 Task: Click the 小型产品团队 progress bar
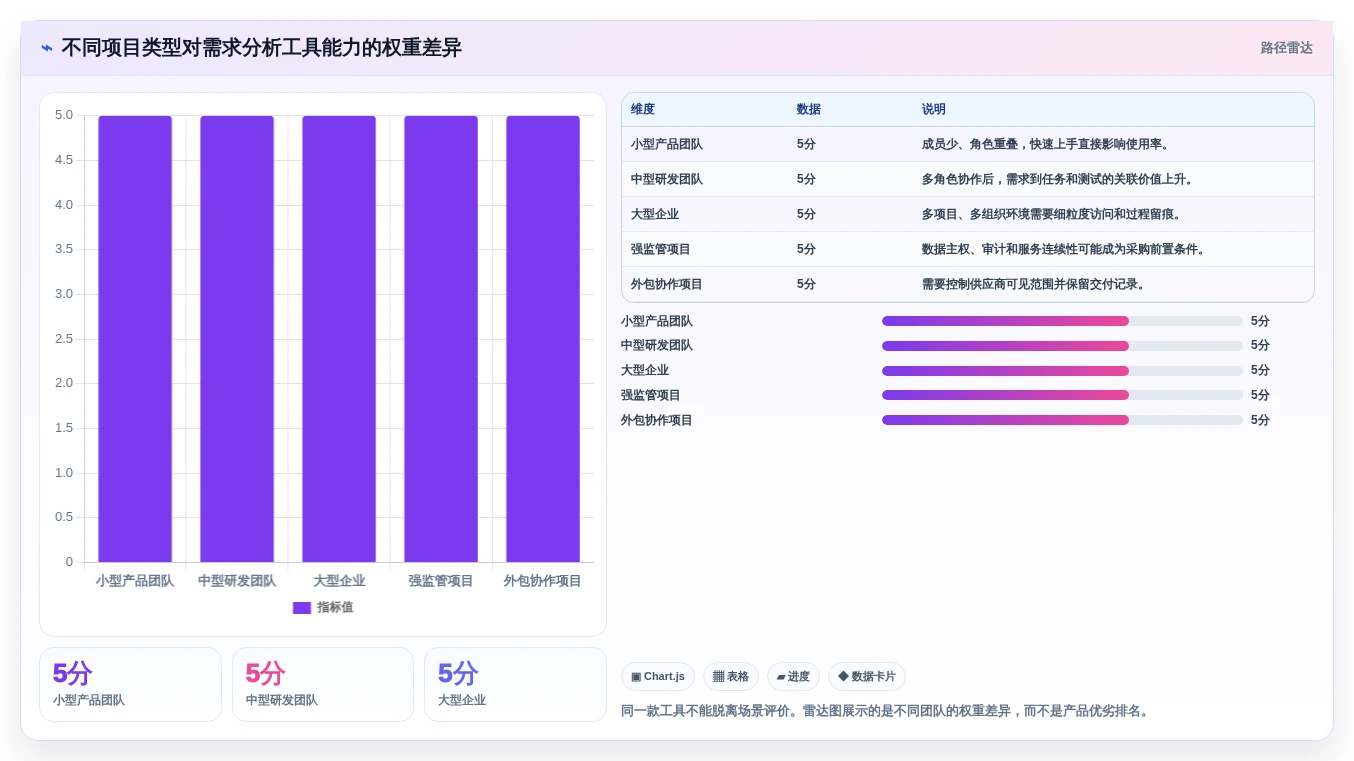coord(1062,321)
